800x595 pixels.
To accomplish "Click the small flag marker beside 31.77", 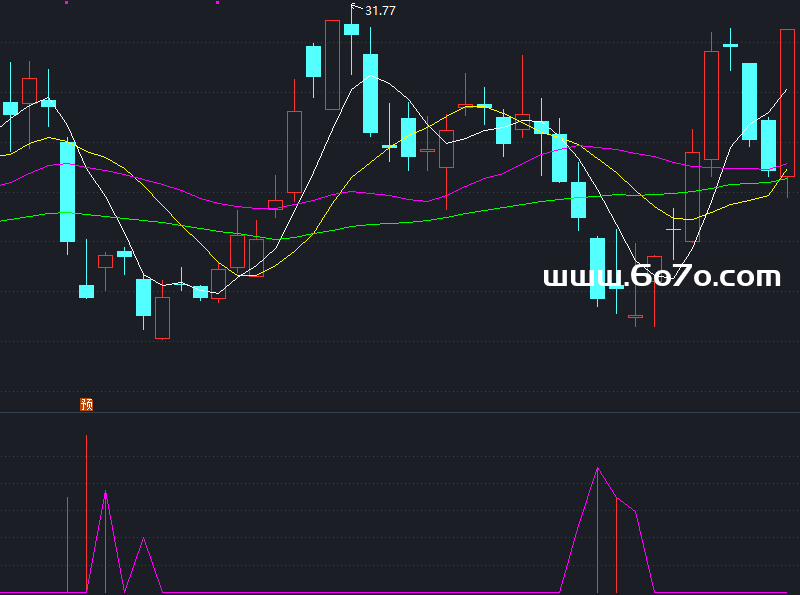I will [x=355, y=9].
